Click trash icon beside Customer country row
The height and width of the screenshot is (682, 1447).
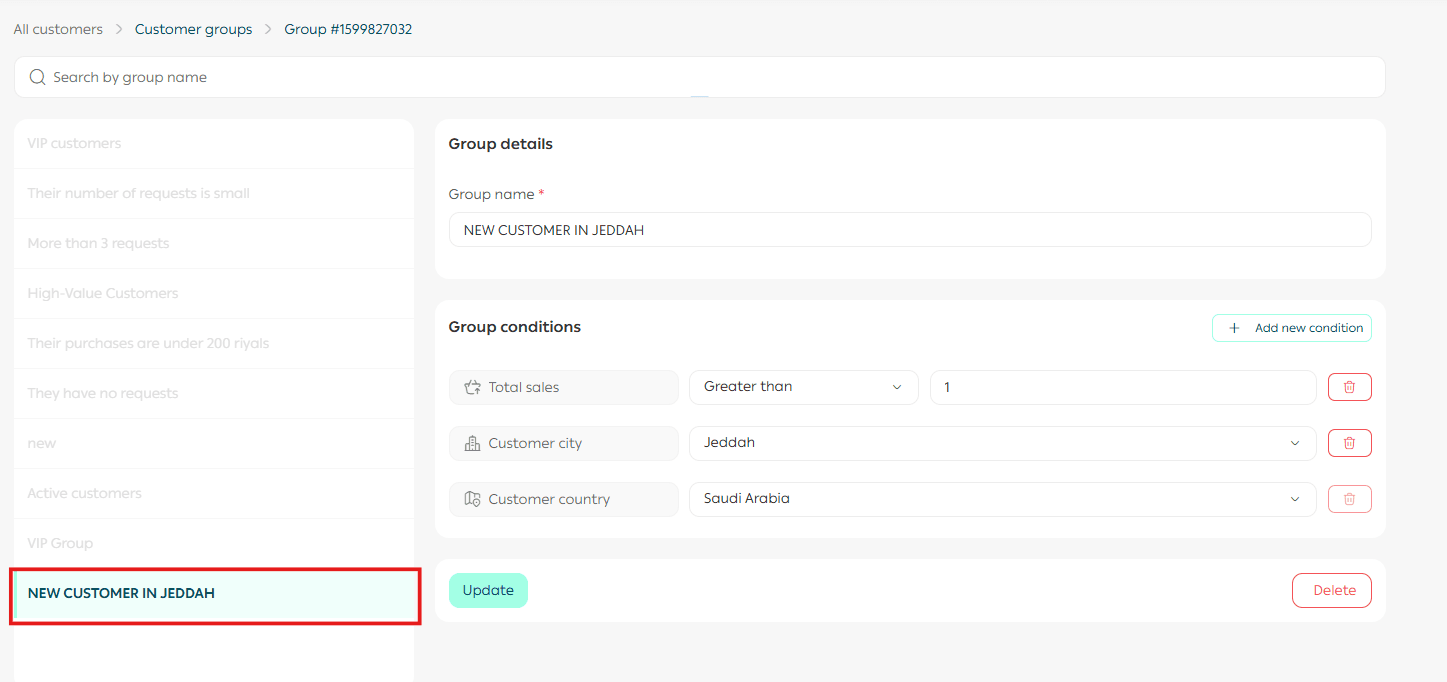[1349, 499]
